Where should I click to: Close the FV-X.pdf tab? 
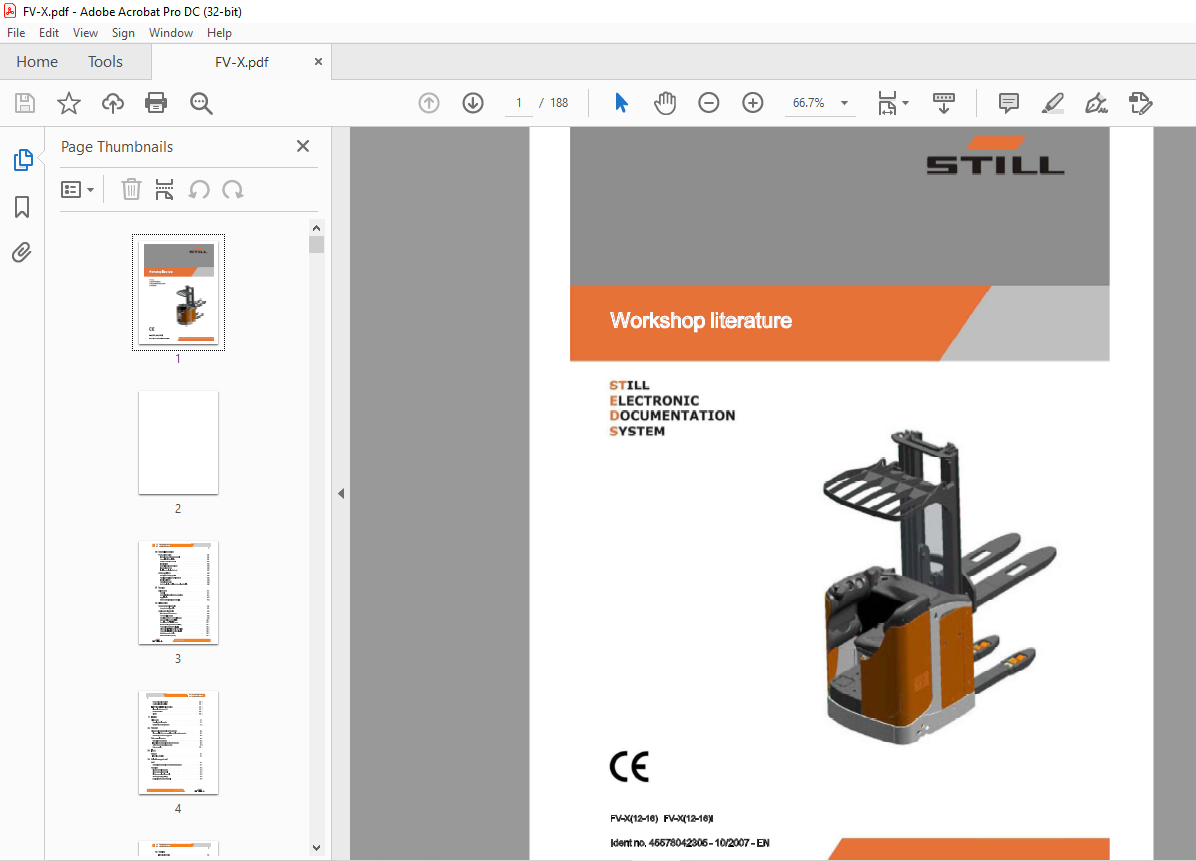pyautogui.click(x=318, y=62)
